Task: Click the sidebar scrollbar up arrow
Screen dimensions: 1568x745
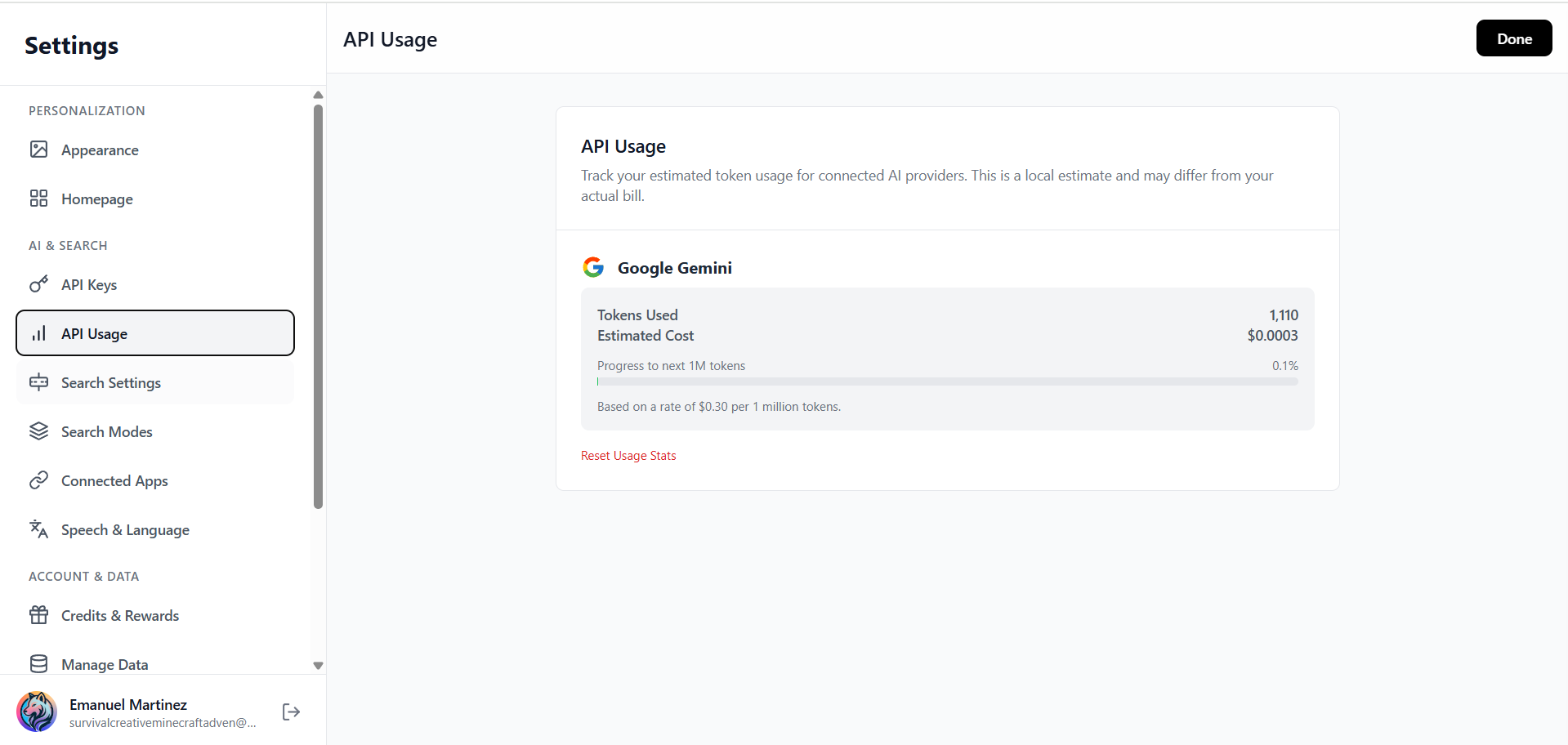Action: [318, 95]
